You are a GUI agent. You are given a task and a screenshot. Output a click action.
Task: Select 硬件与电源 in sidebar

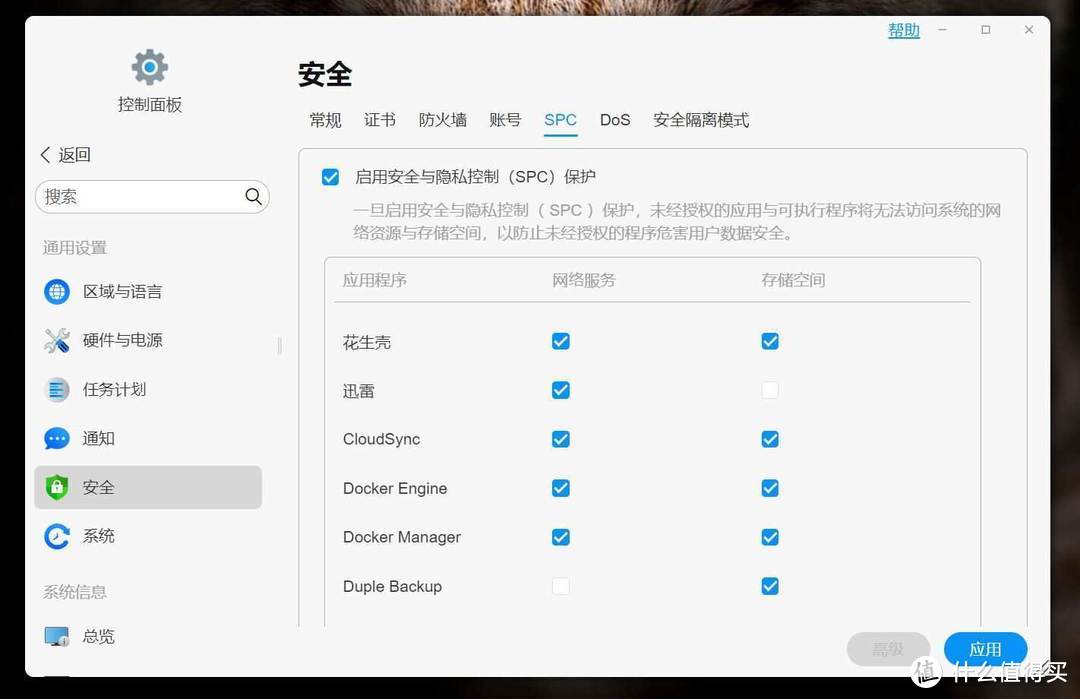point(148,340)
